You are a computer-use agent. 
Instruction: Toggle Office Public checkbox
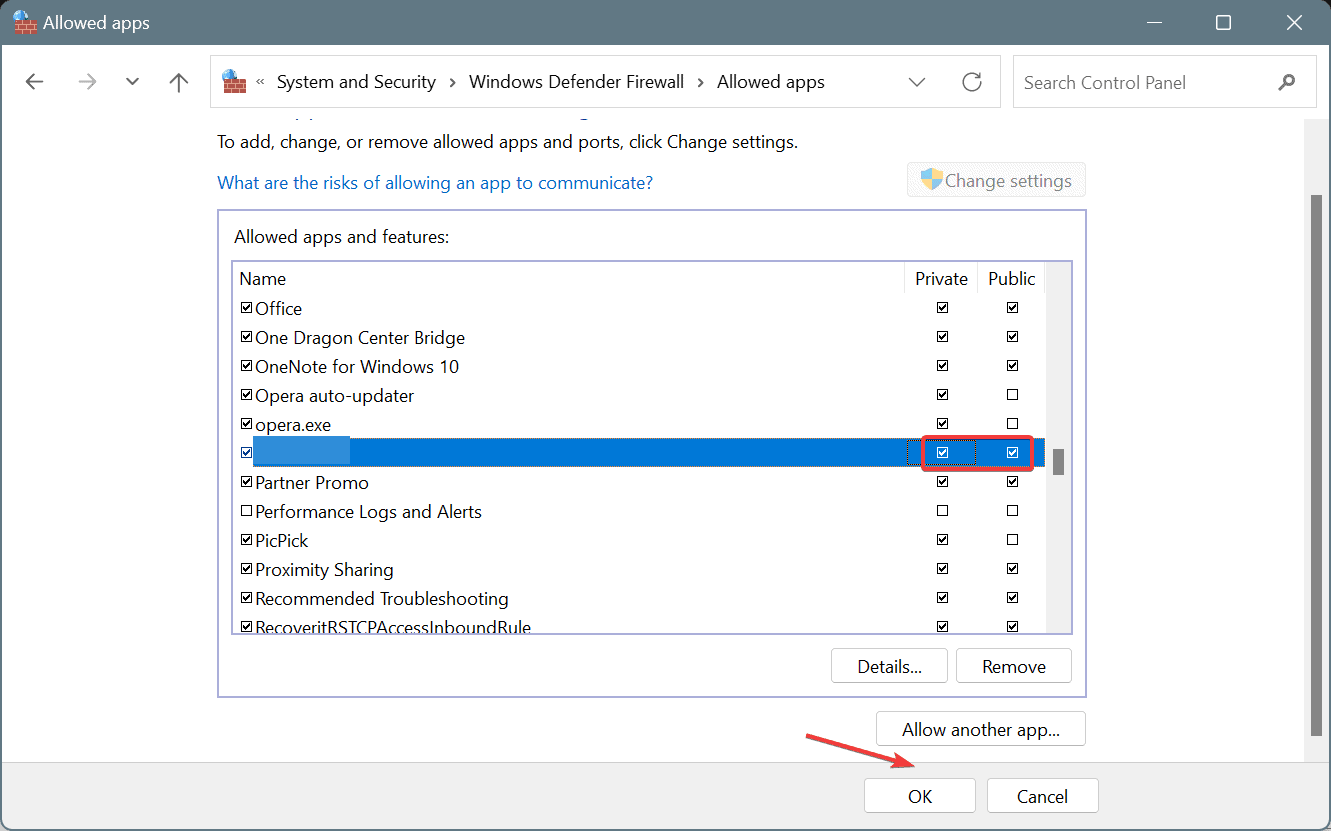click(1012, 308)
